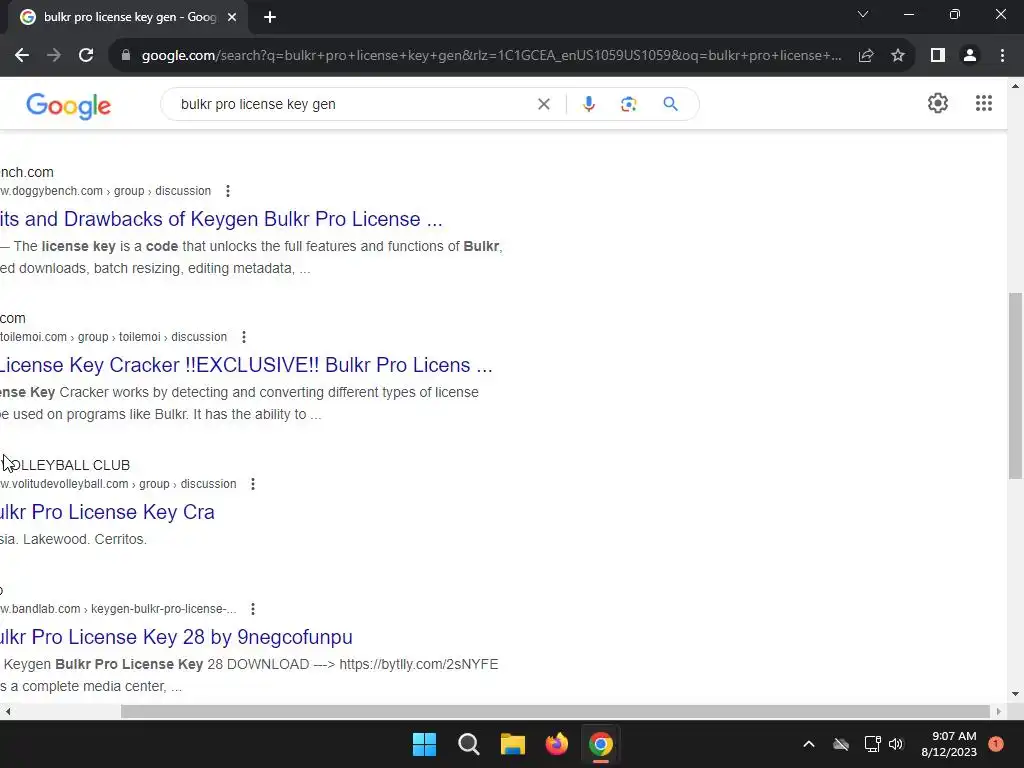Click the scroll down arrow
This screenshot has height=768, width=1024.
pyautogui.click(x=1016, y=694)
